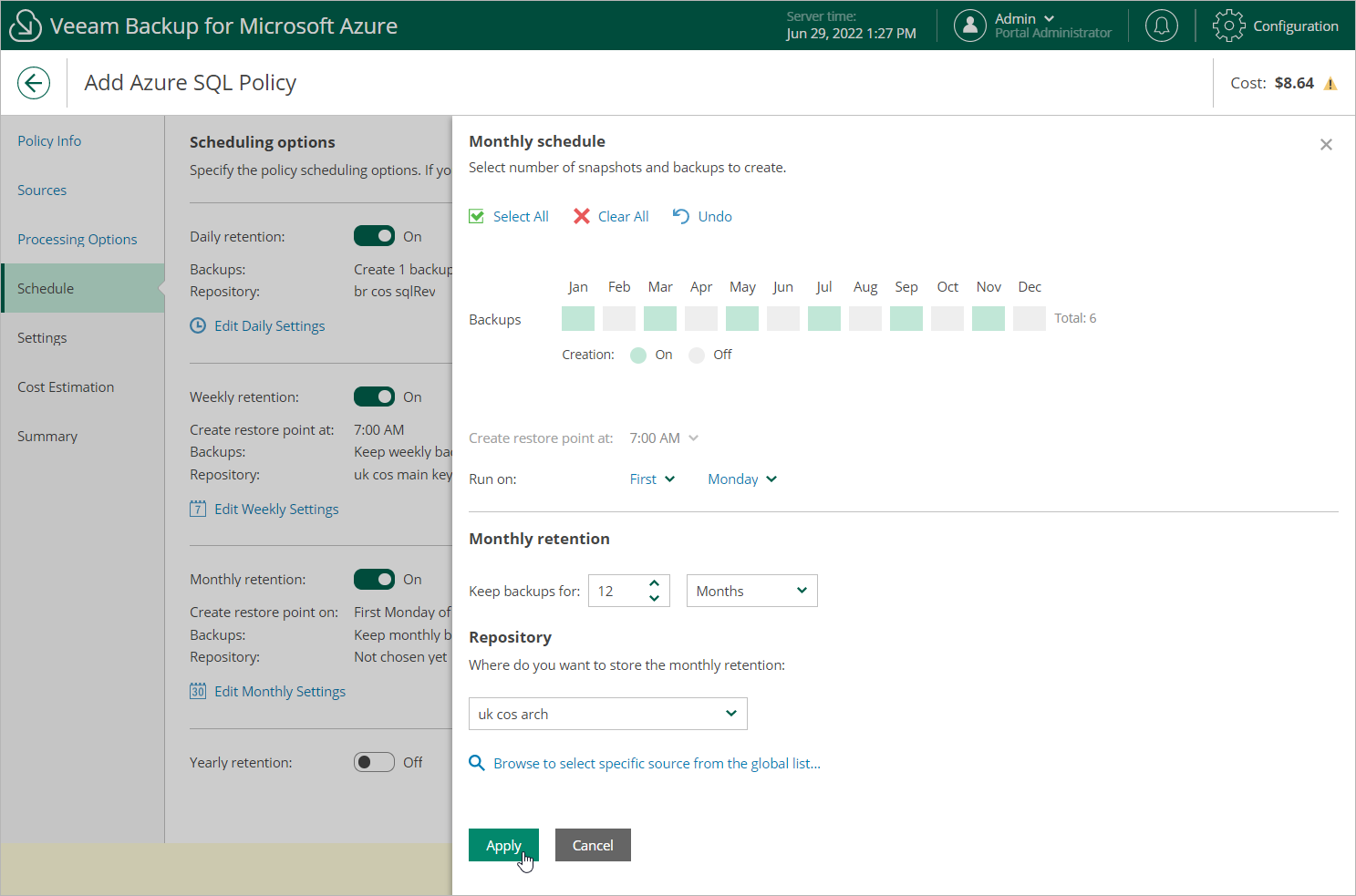Click Clear All link
1356x896 pixels.
(624, 216)
